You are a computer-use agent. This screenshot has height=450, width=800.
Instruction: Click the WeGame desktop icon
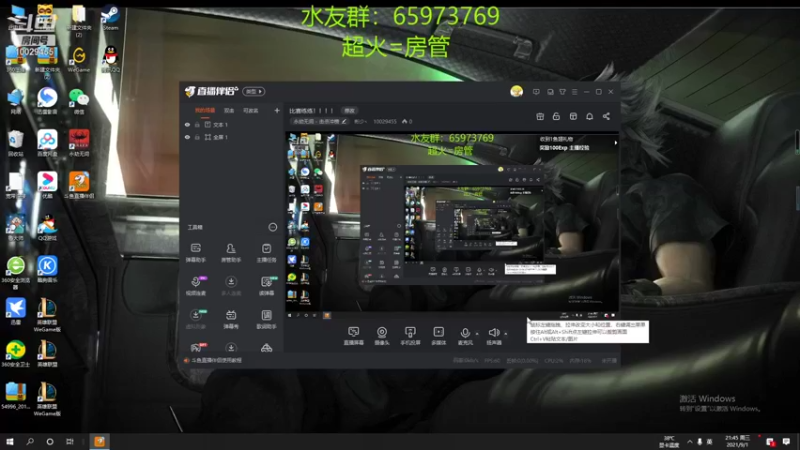[x=79, y=60]
